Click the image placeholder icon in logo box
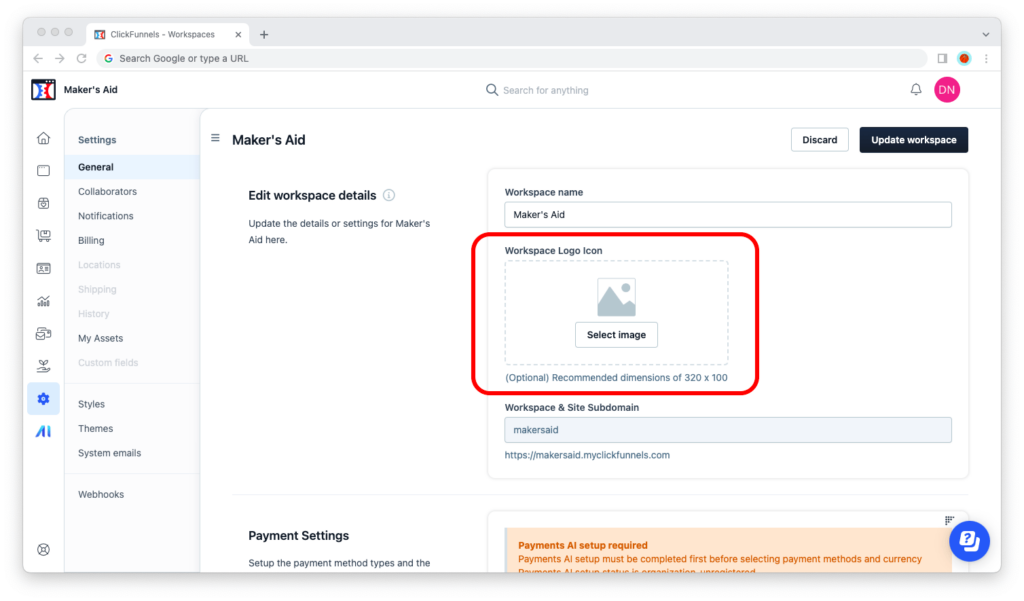This screenshot has height=601, width=1024. (616, 297)
